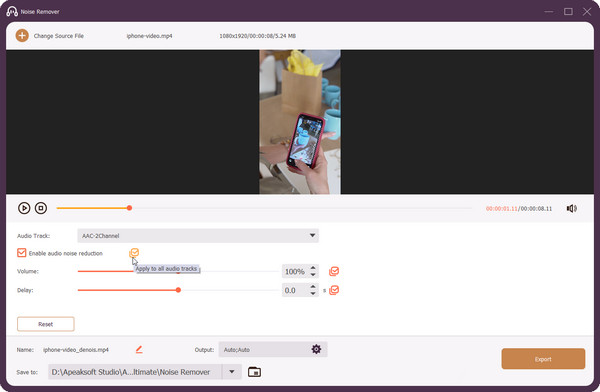Mute the speaker volume icon
The height and width of the screenshot is (392, 600).
pos(572,208)
